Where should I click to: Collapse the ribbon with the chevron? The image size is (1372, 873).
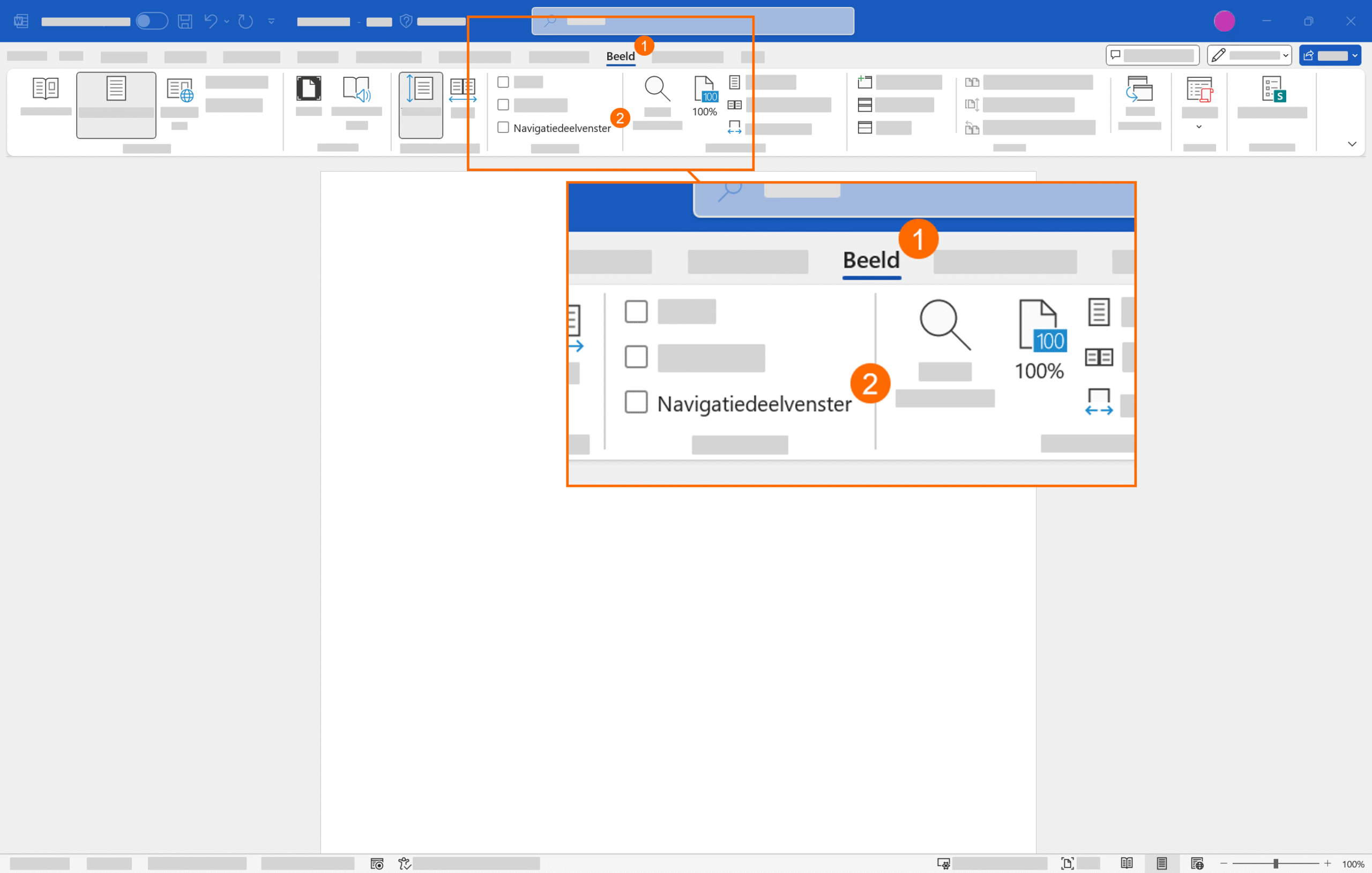pyautogui.click(x=1353, y=144)
